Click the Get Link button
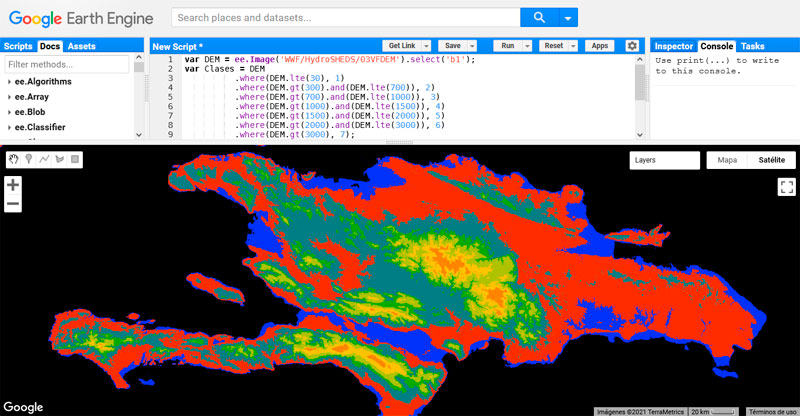The height and width of the screenshot is (416, 800). click(402, 46)
